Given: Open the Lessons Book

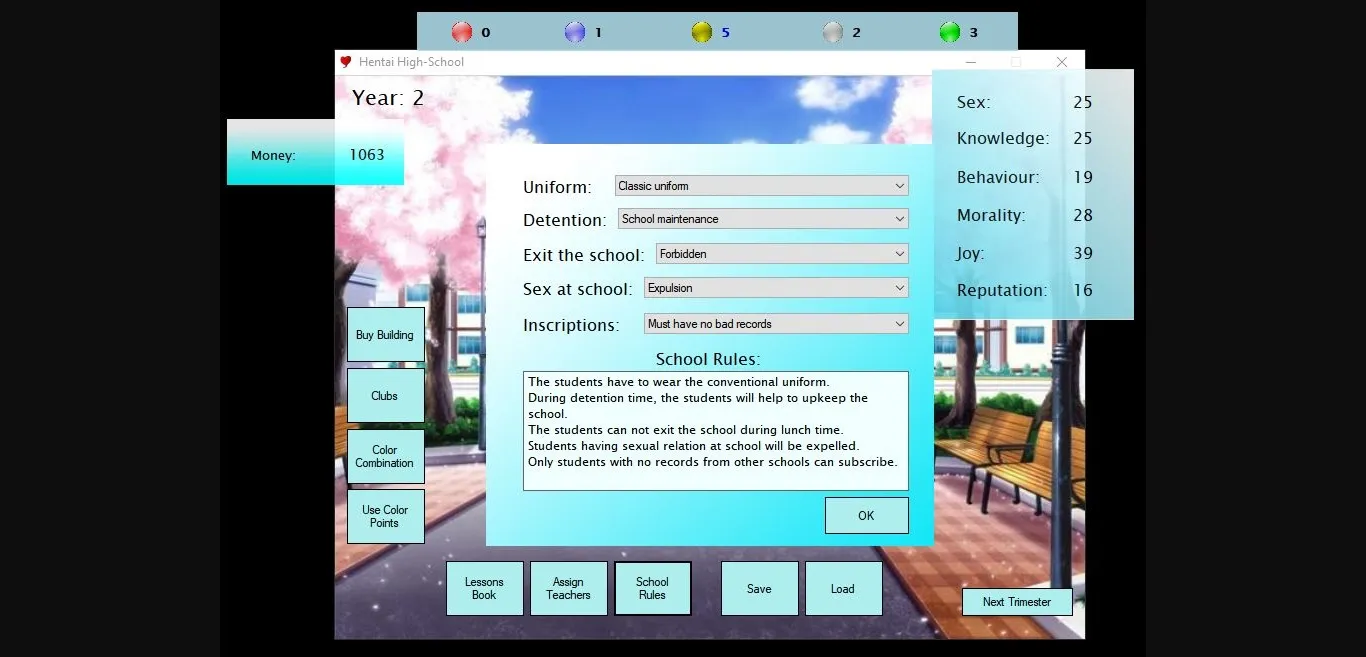Looking at the screenshot, I should coord(484,588).
